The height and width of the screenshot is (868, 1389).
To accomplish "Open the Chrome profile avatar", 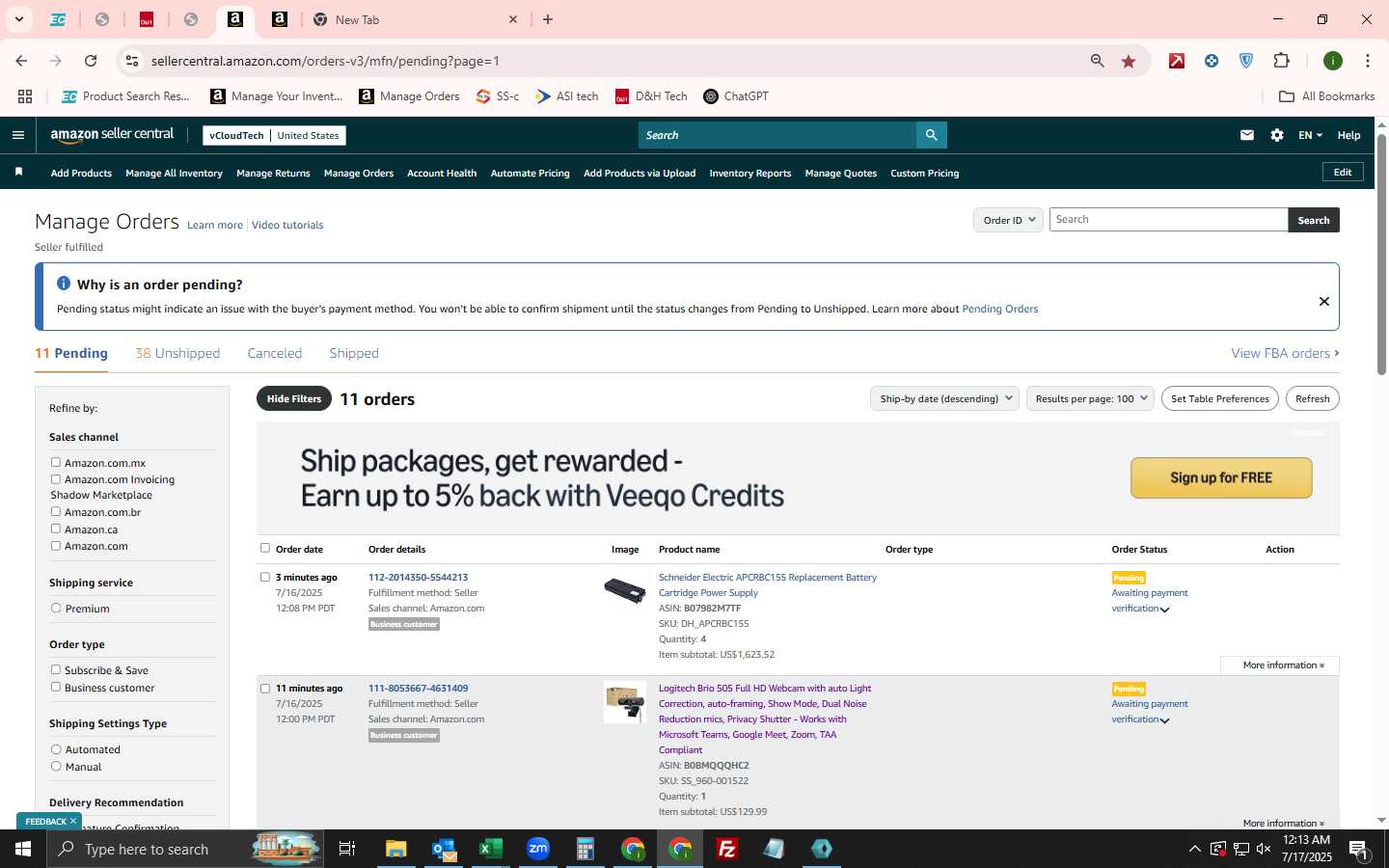I will (1333, 61).
